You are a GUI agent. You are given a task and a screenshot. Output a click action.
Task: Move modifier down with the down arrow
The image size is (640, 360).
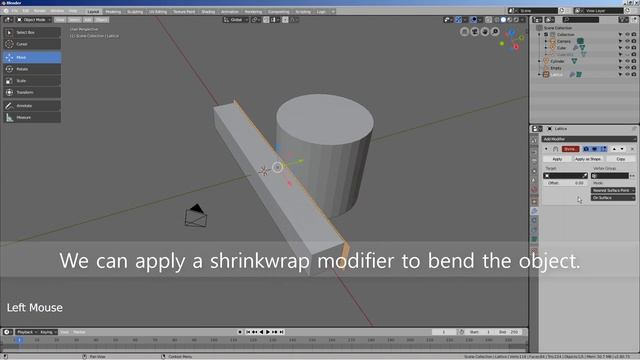pos(622,149)
